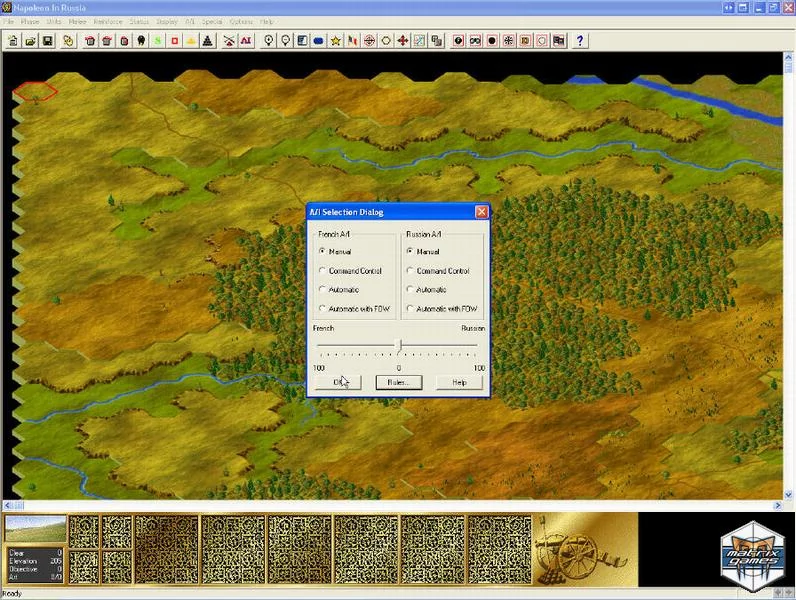Click the map's vertical scrollbar down arrow
The image size is (796, 600).
[x=788, y=494]
